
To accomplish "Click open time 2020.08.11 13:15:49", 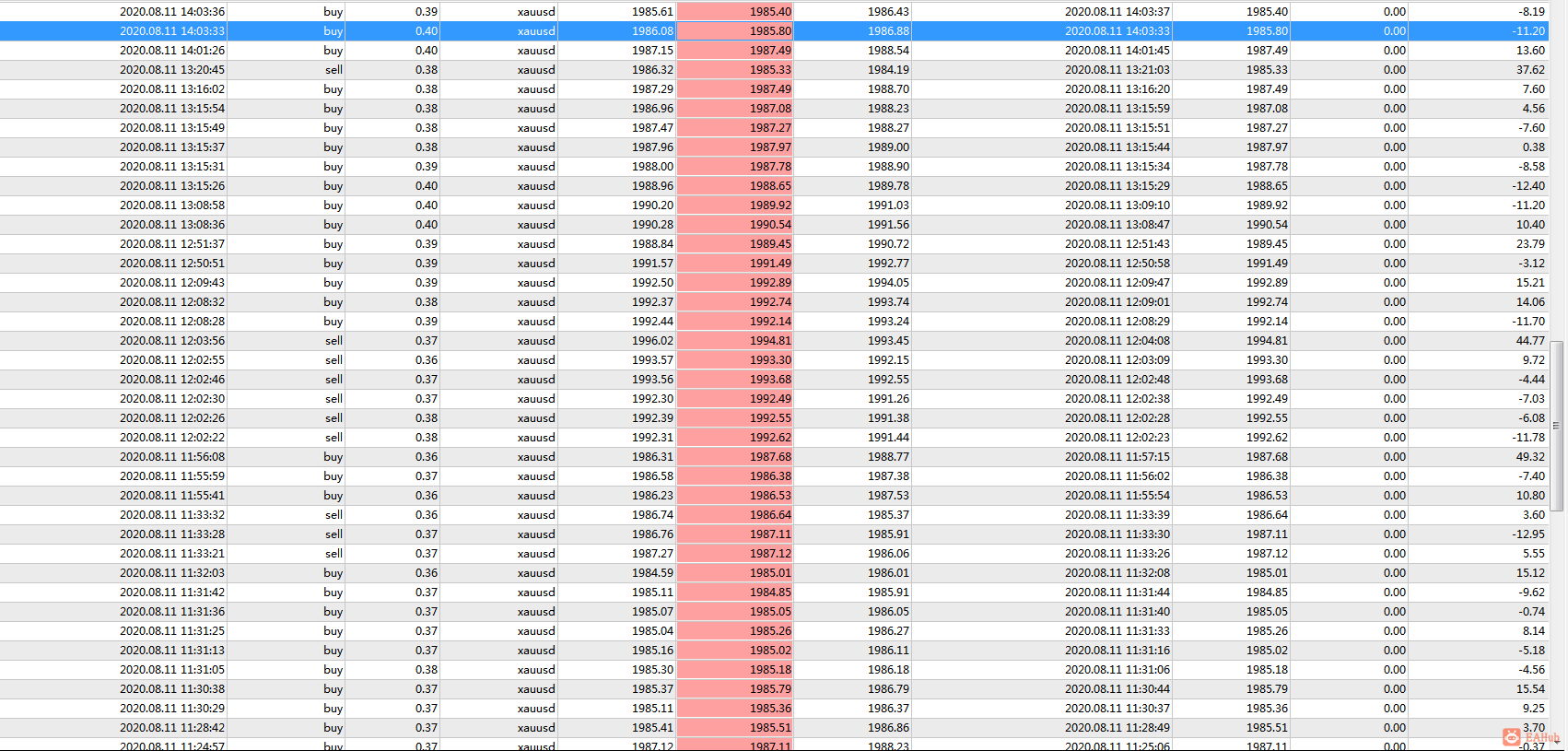I will 172,128.
